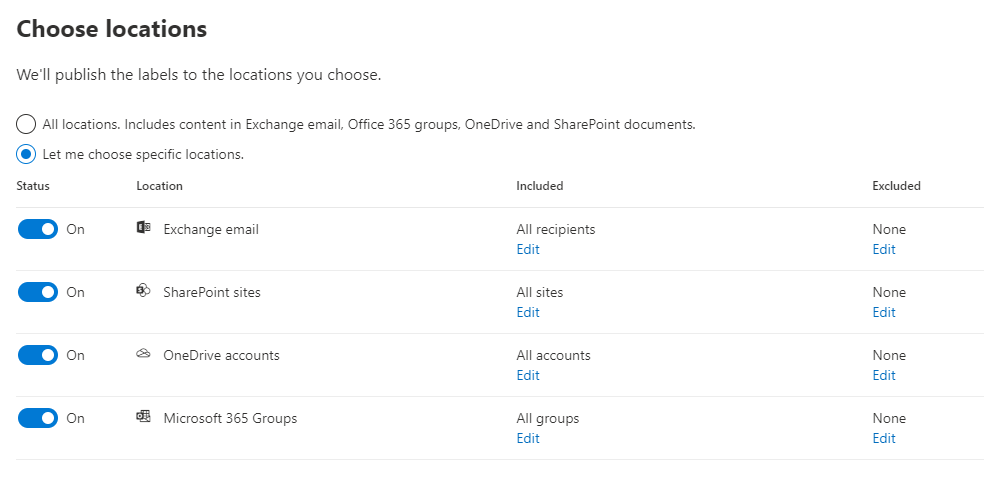Image resolution: width=984 pixels, height=490 pixels.
Task: Select the All locations radio option
Action: (27, 125)
